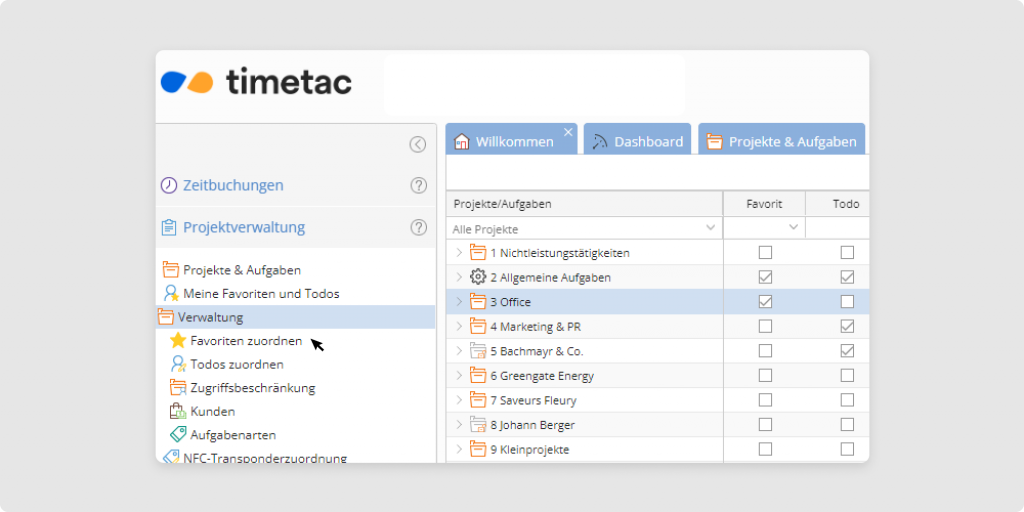Open help icon next to Projektverwaltung
The image size is (1024, 512).
[419, 227]
